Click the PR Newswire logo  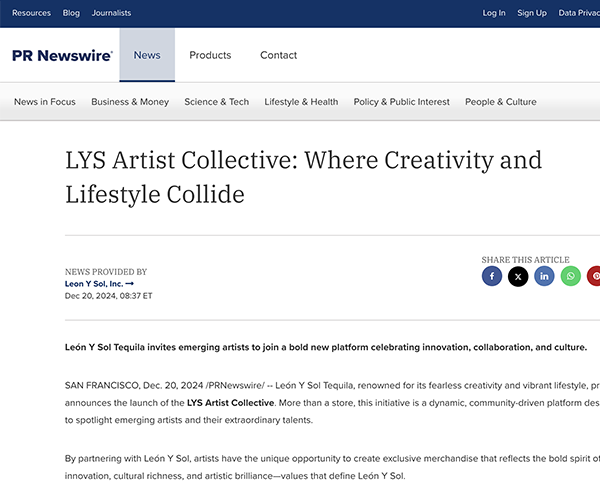[62, 56]
